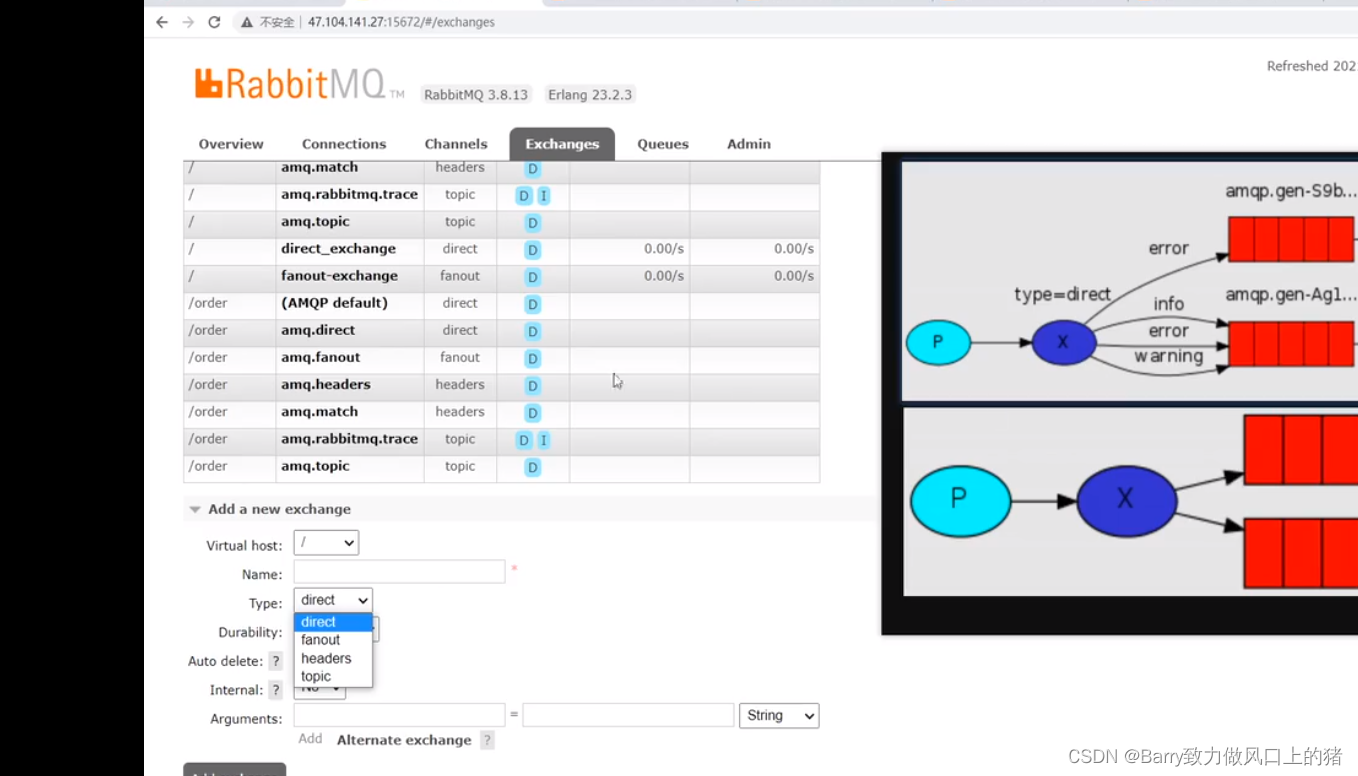Choose fanout in the Type list
Viewport: 1358px width, 776px height.
coord(333,640)
